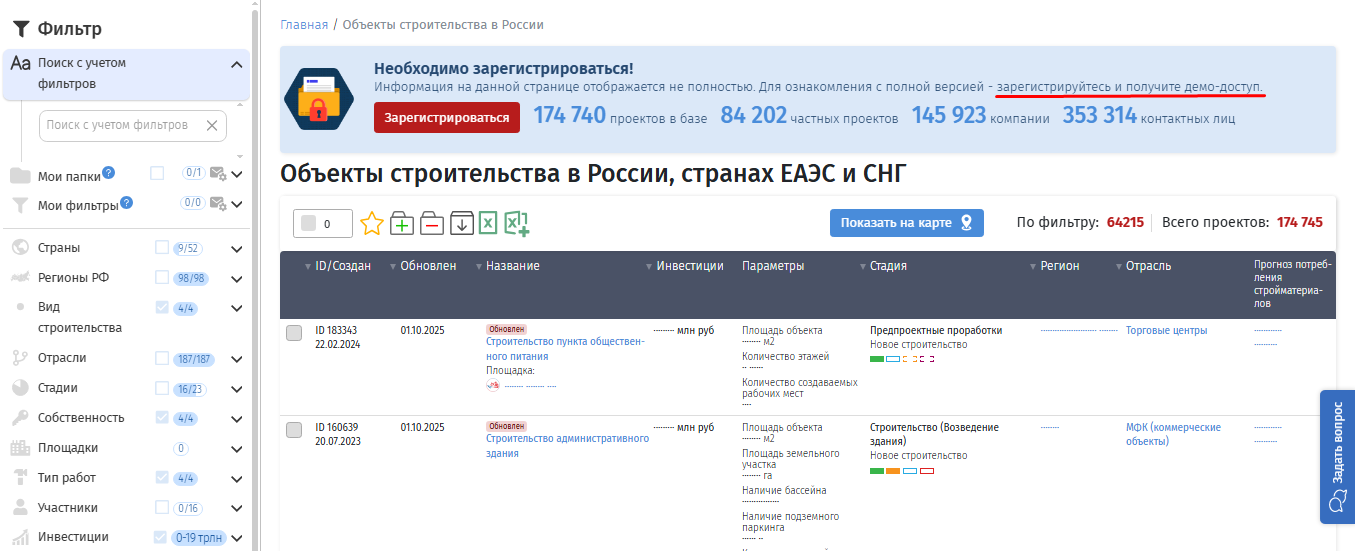Toggle the Регионы РФ filter checkbox

tap(162, 277)
